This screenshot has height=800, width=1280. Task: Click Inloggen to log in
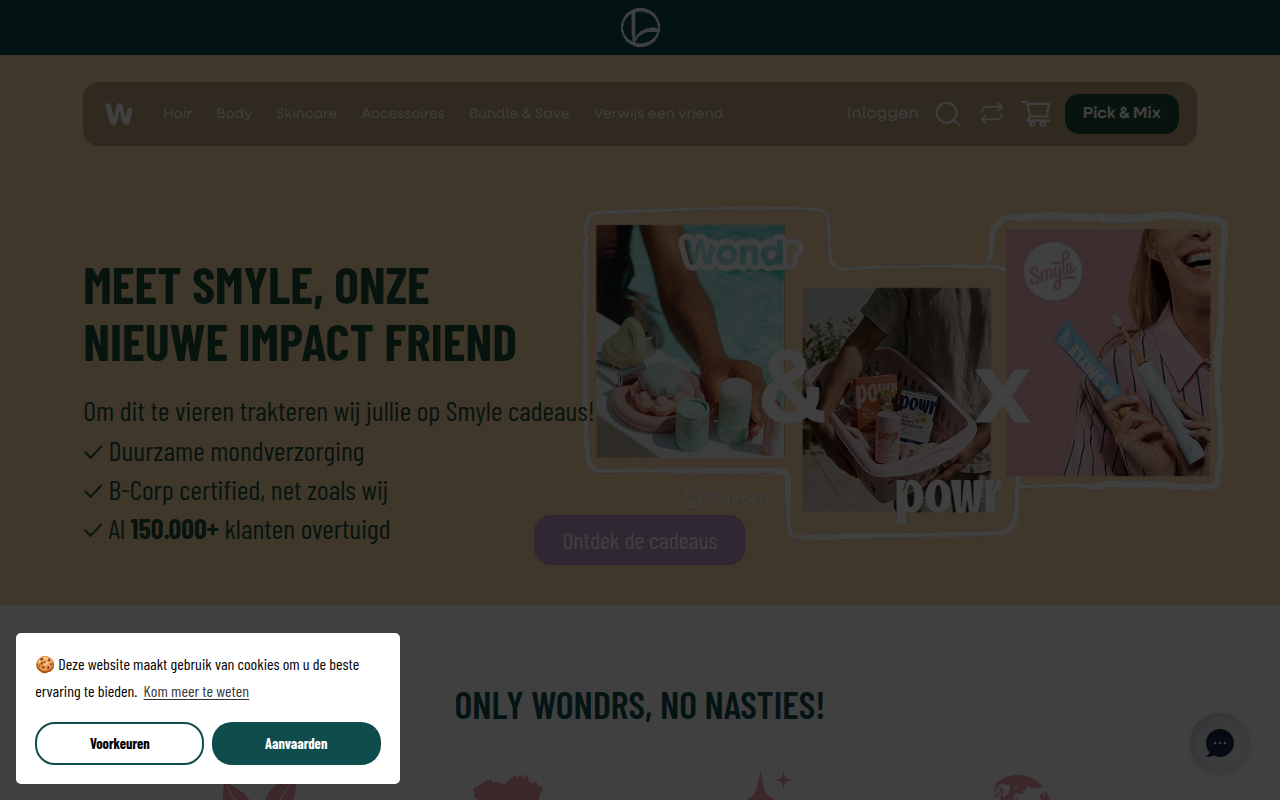[882, 113]
